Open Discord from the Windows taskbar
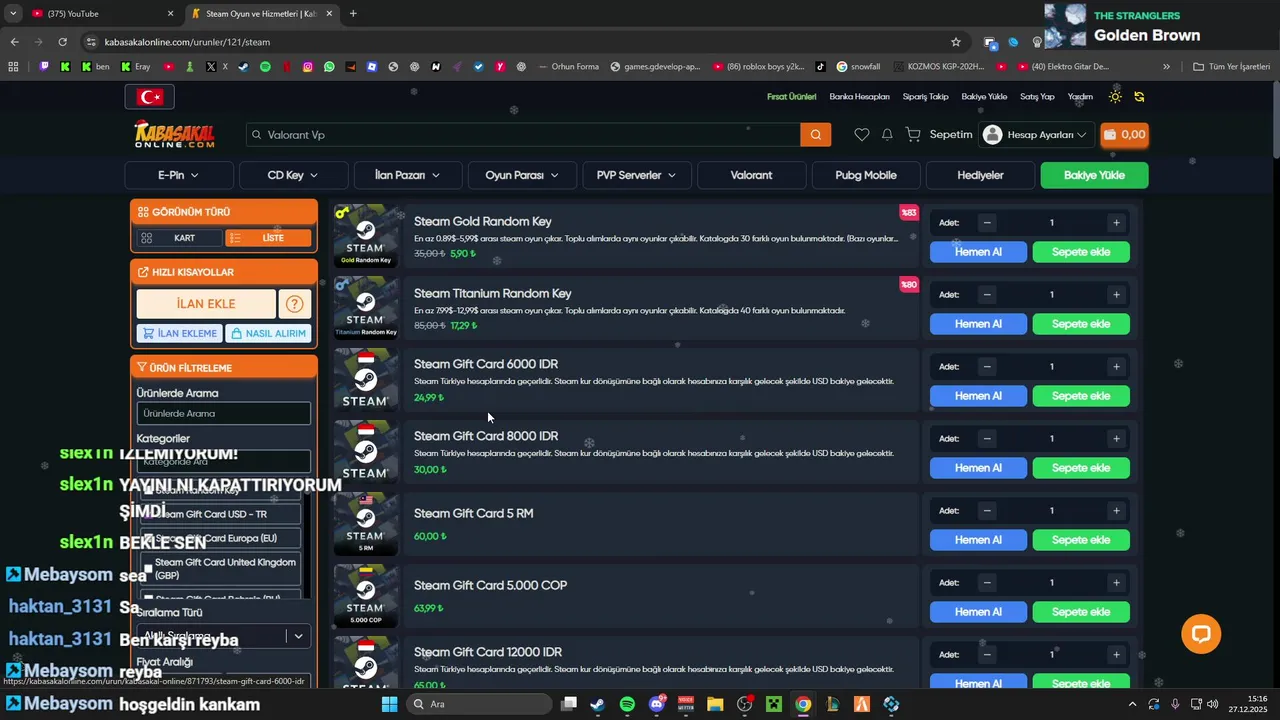Screen dimensions: 1280x720 pyautogui.click(x=657, y=704)
